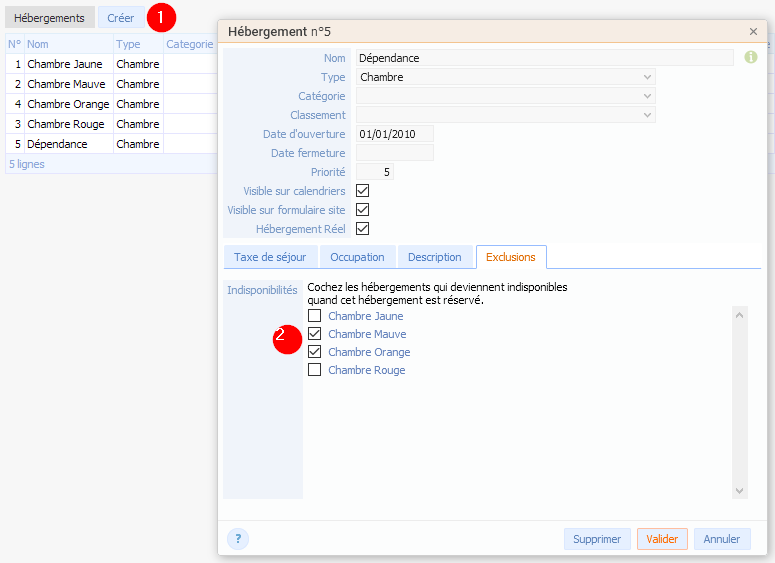Open the Type dropdown
The image size is (775, 563).
coord(506,77)
